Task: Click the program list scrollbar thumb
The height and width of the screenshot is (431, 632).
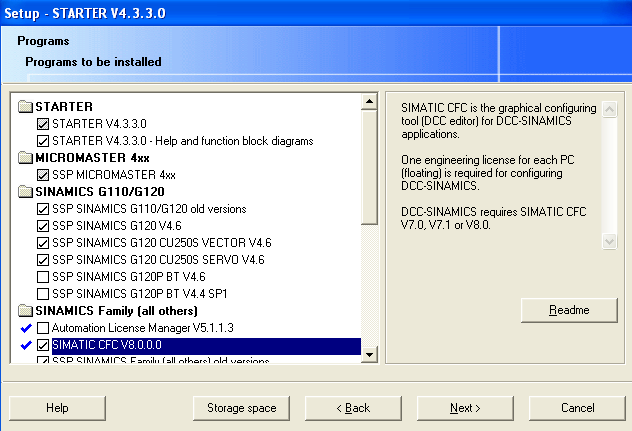Action: 369,167
